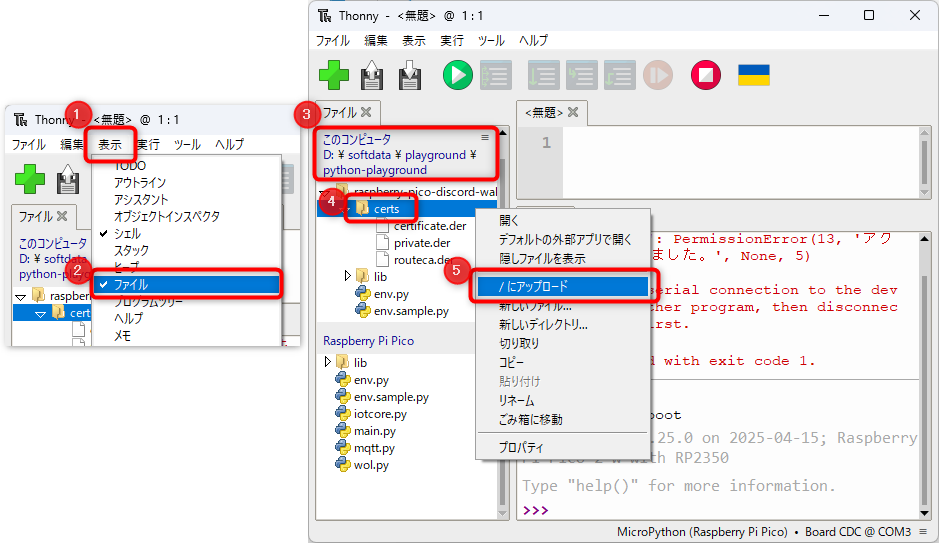Image resolution: width=939 pixels, height=543 pixels.
Task: Collapse the certs folder arrow in main window
Action: (346, 209)
